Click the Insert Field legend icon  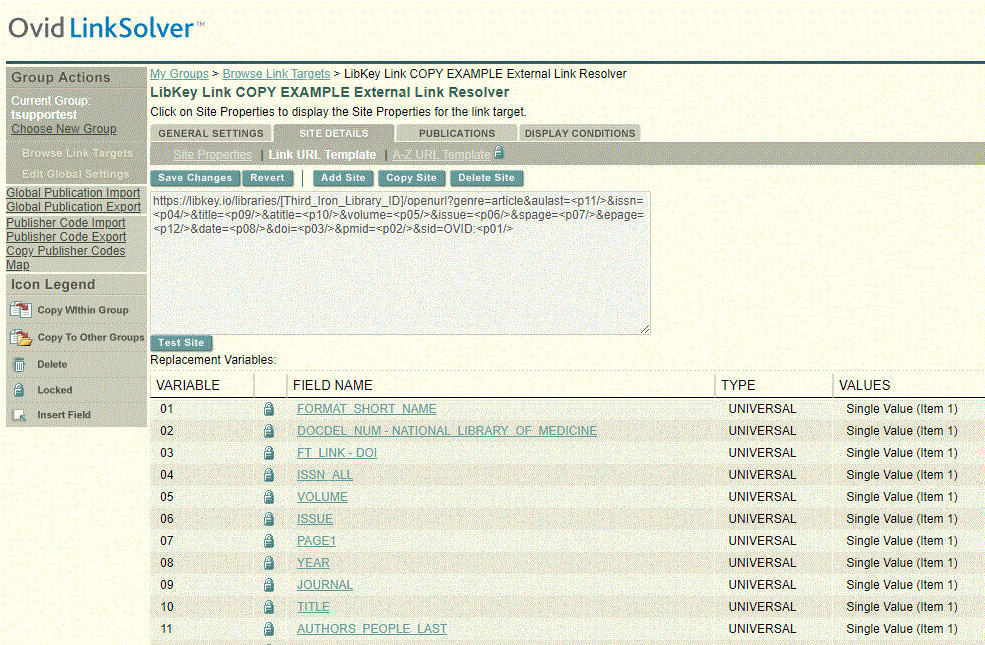point(19,415)
